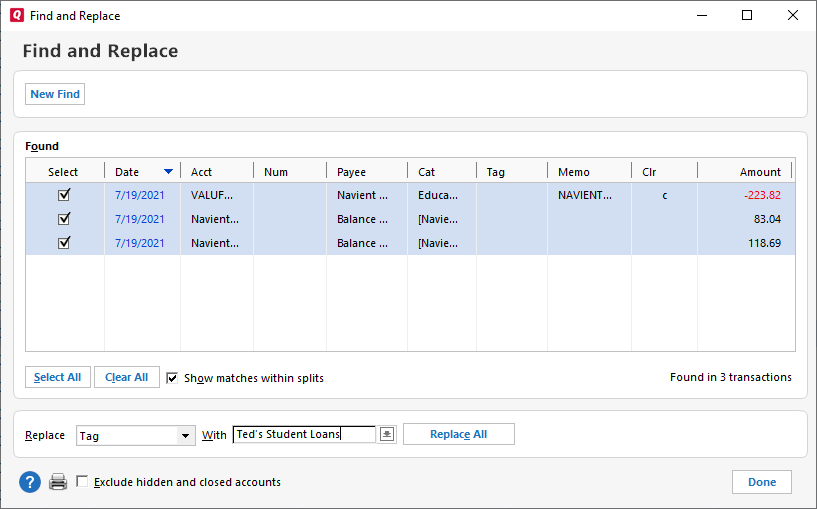817x509 pixels.
Task: Click the Replace All button
Action: click(x=458, y=434)
